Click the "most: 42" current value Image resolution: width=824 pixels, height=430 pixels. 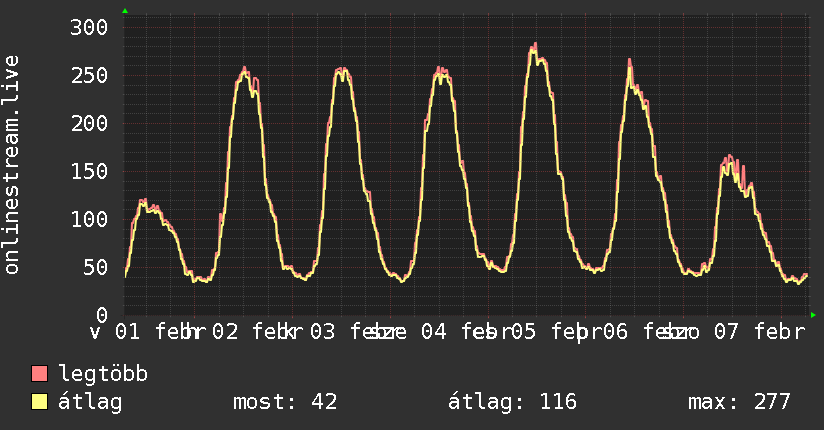click(284, 402)
